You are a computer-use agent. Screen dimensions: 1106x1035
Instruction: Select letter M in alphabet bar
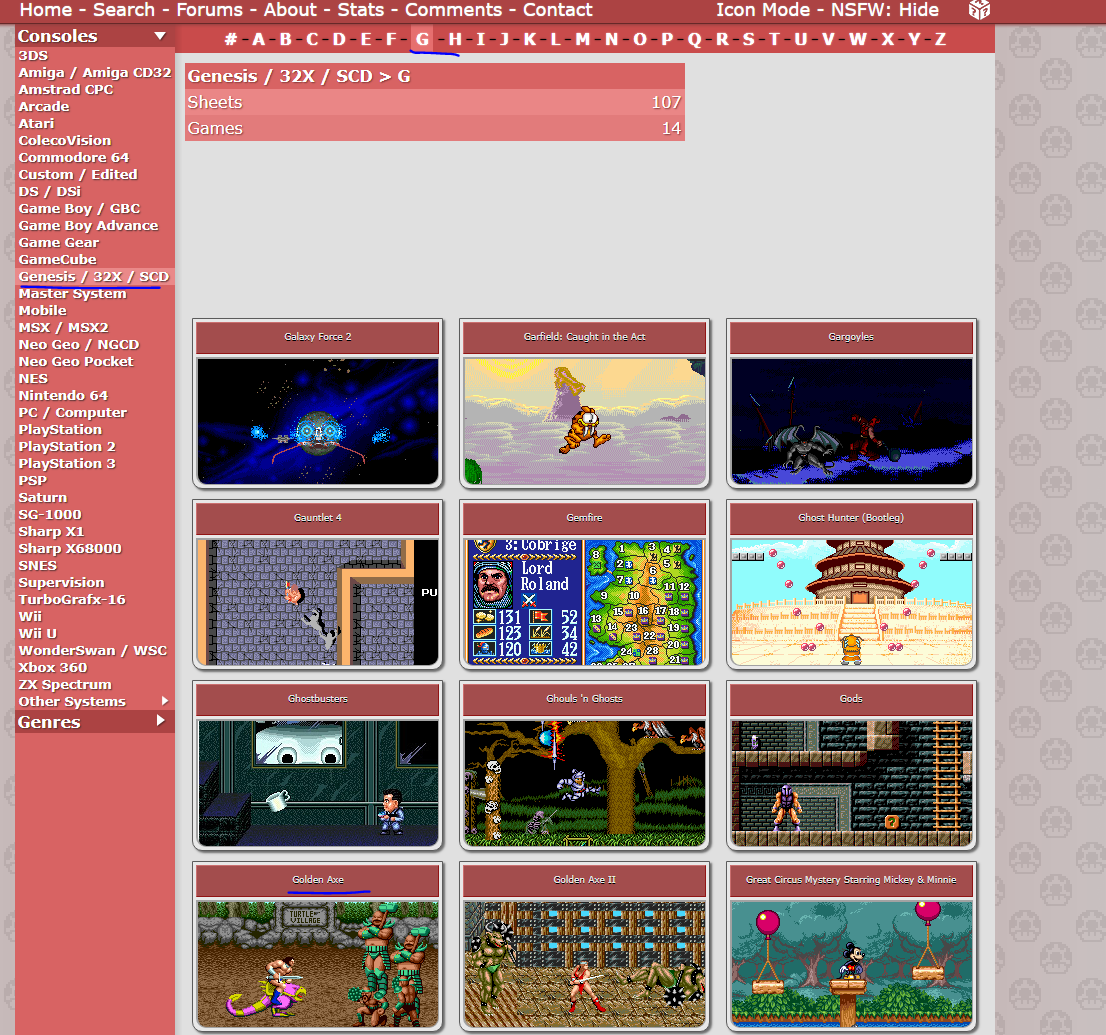pos(583,40)
